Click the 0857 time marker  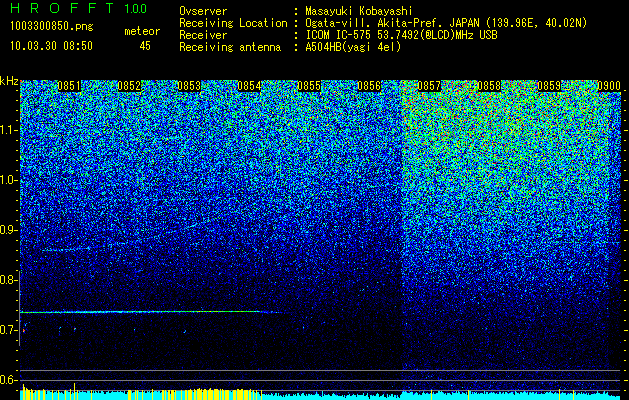click(x=429, y=86)
